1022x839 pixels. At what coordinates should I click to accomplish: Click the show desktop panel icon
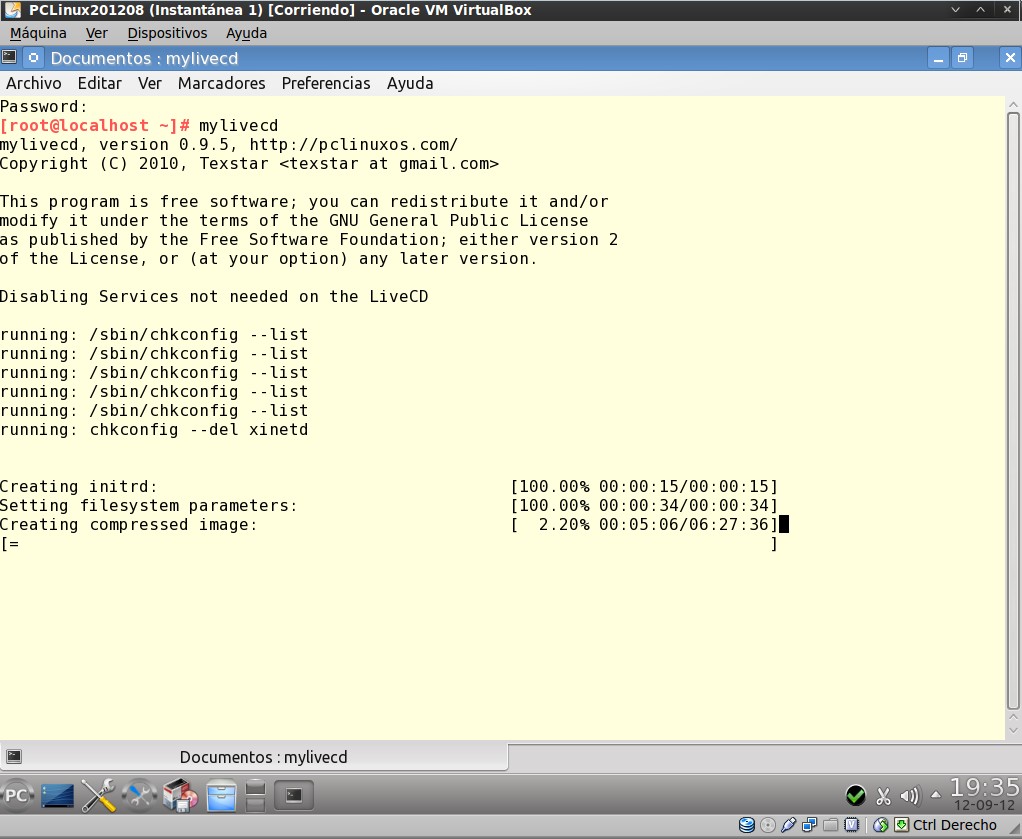coord(58,796)
